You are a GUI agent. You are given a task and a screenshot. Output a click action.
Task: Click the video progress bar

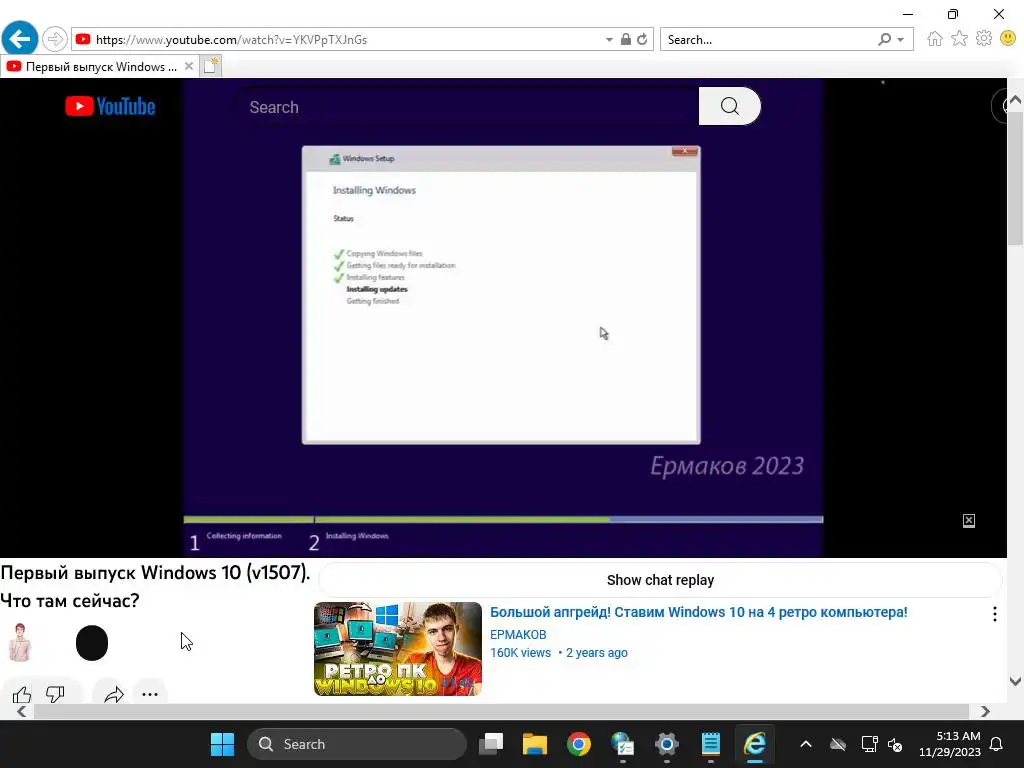503,520
